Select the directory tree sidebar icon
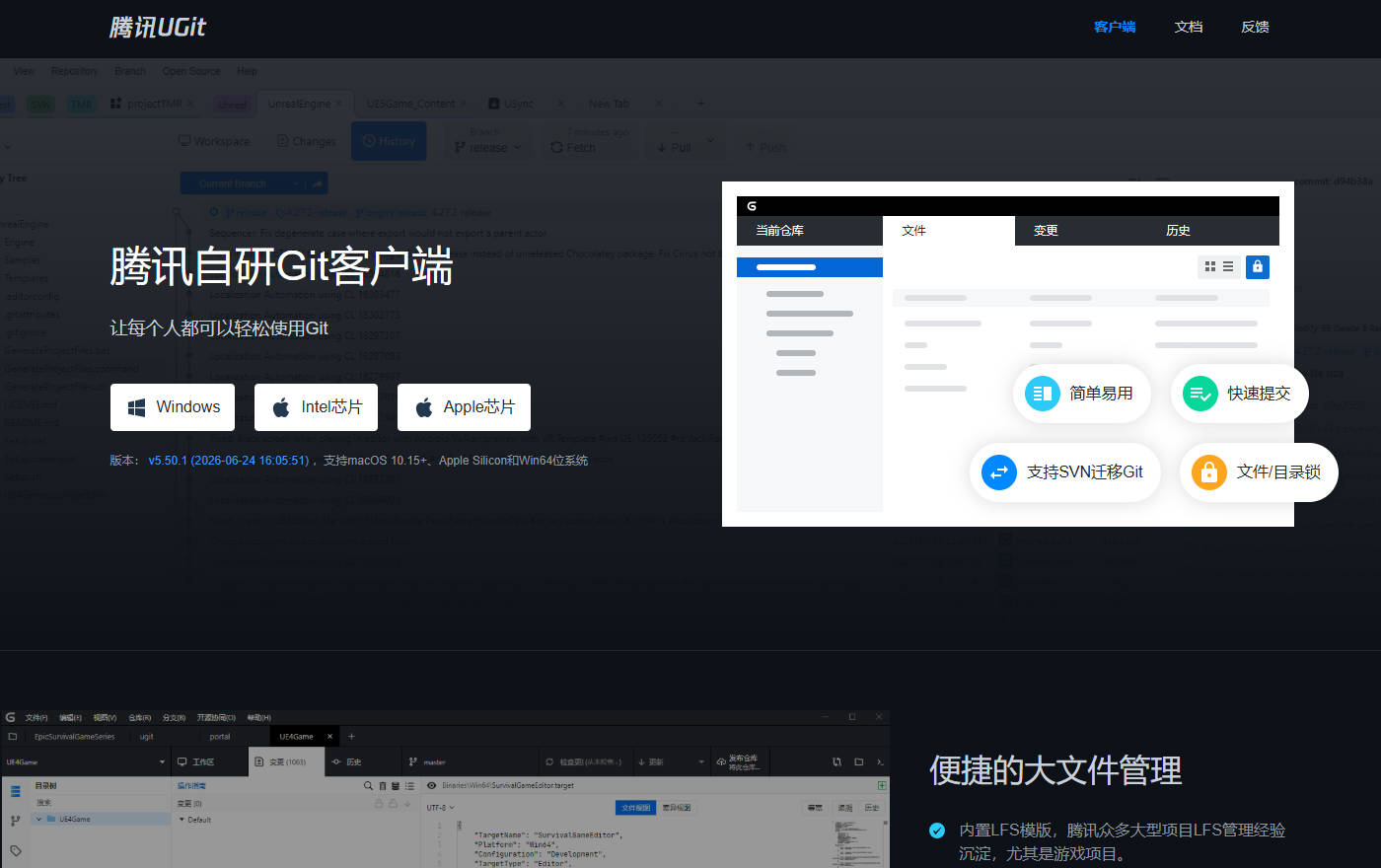The height and width of the screenshot is (868, 1381). 15,791
